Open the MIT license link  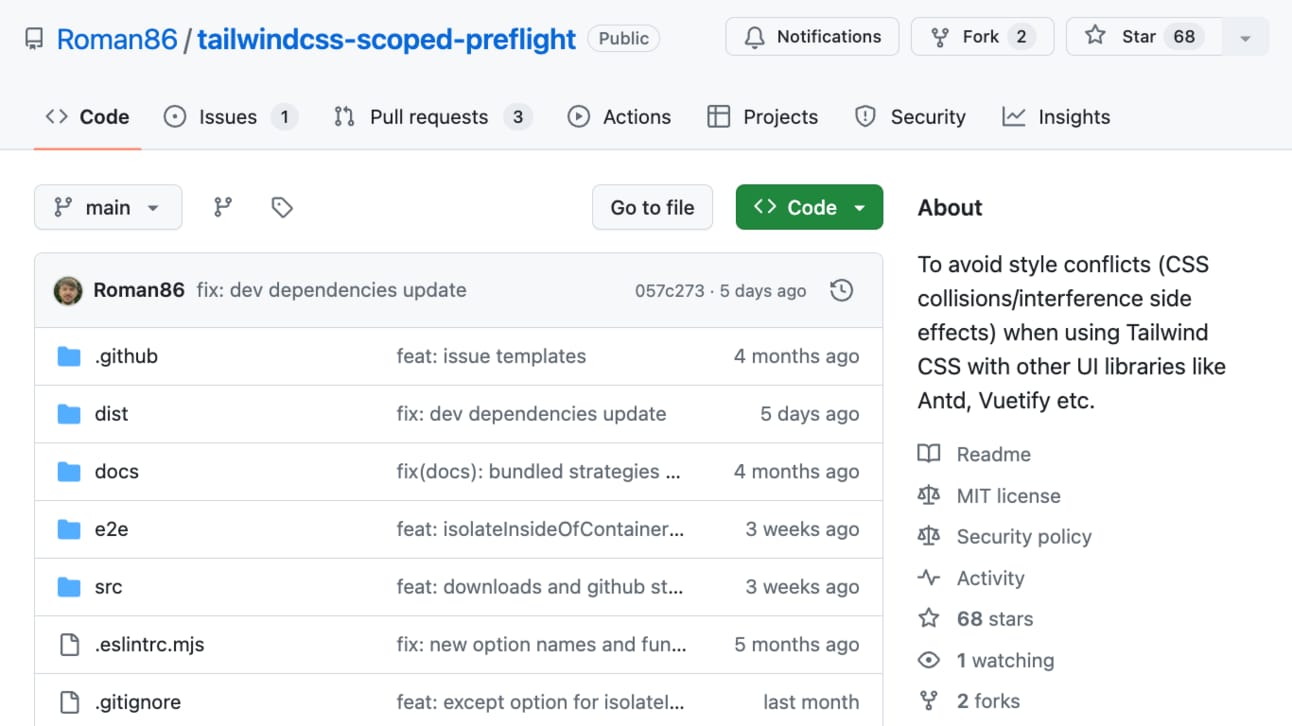(1008, 496)
